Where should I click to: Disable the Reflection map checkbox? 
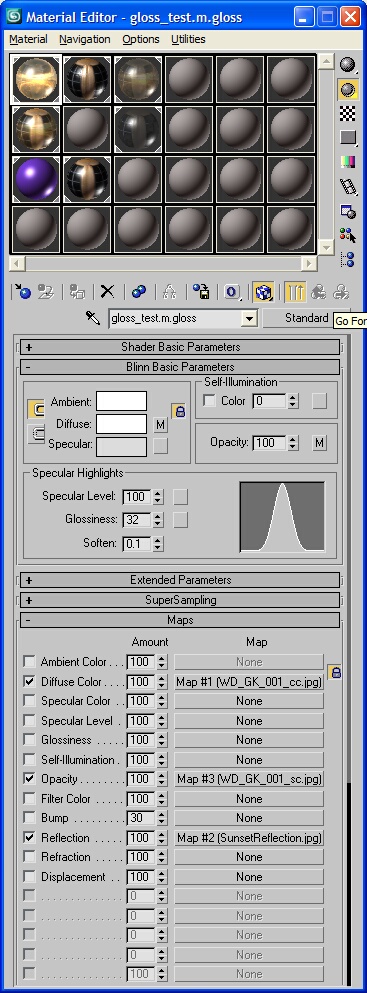(29, 837)
